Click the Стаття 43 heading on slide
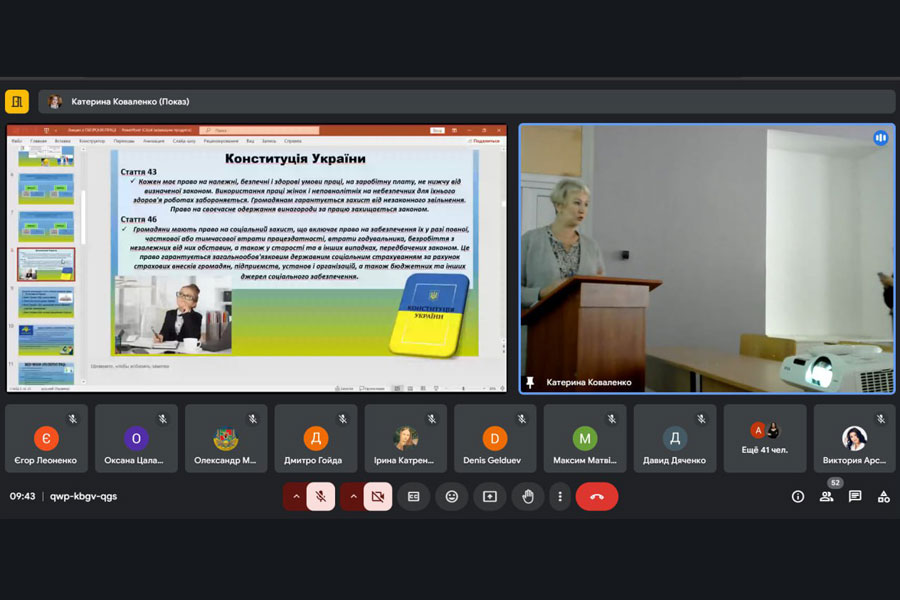 138,172
